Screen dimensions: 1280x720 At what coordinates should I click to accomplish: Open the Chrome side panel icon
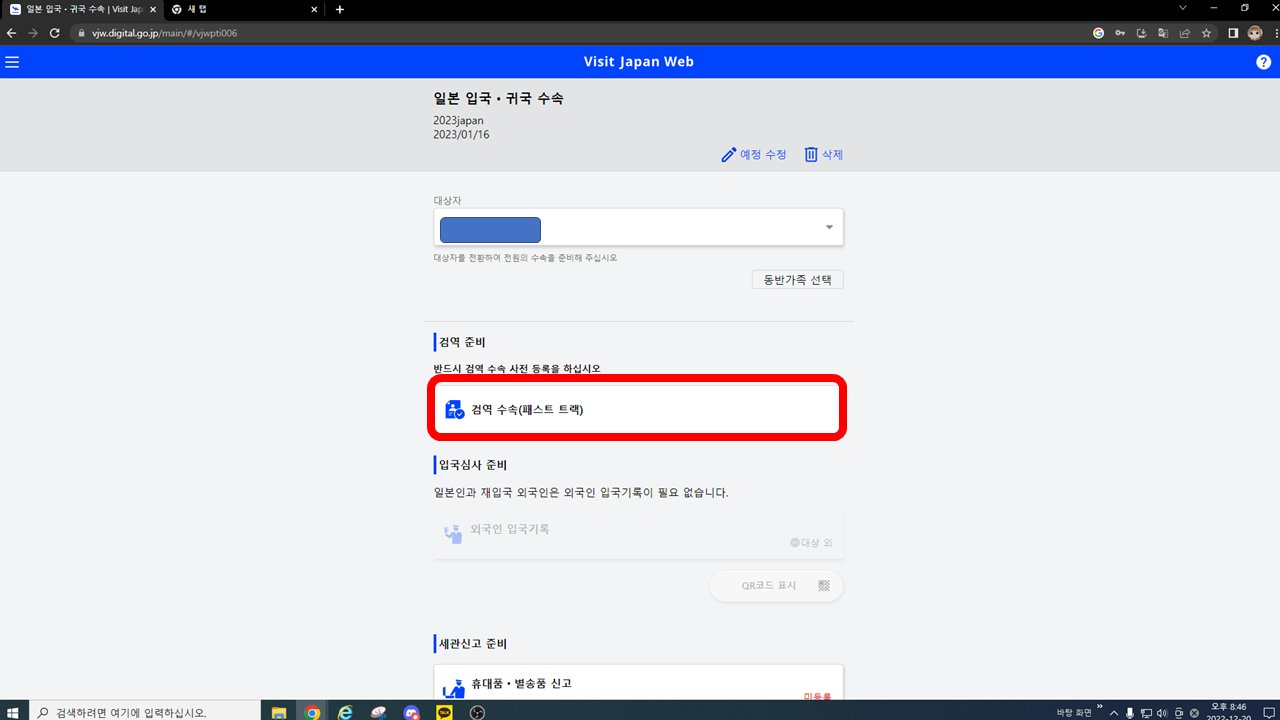coord(1233,33)
